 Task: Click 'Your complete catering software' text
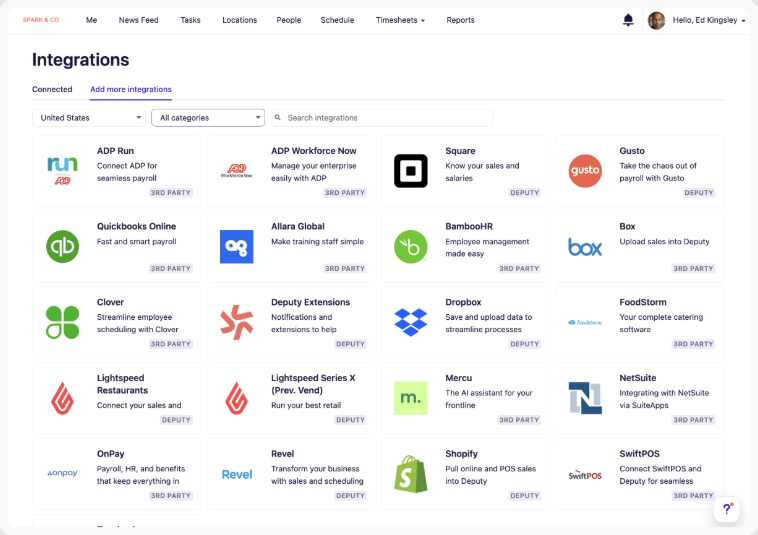pos(661,323)
